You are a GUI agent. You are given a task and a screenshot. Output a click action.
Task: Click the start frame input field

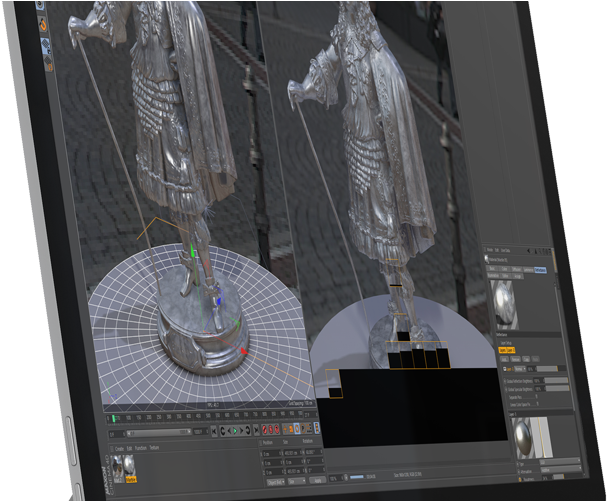pos(117,434)
